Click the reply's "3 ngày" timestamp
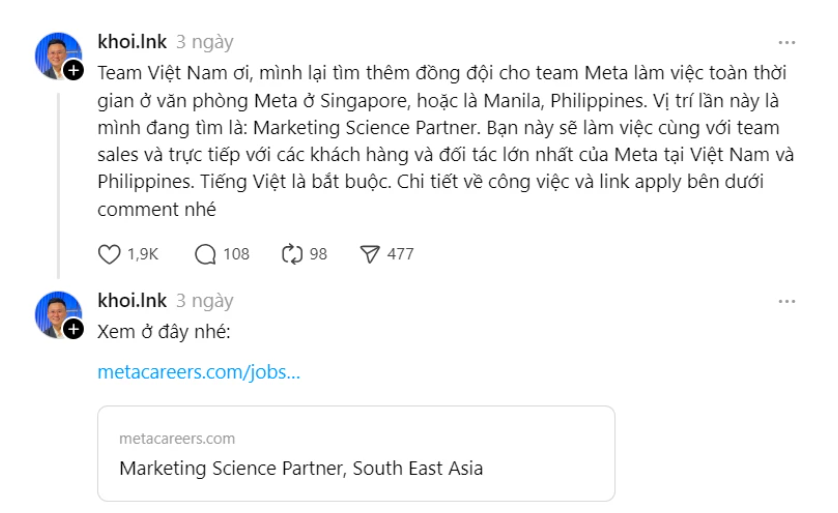838x513 pixels. 205,301
